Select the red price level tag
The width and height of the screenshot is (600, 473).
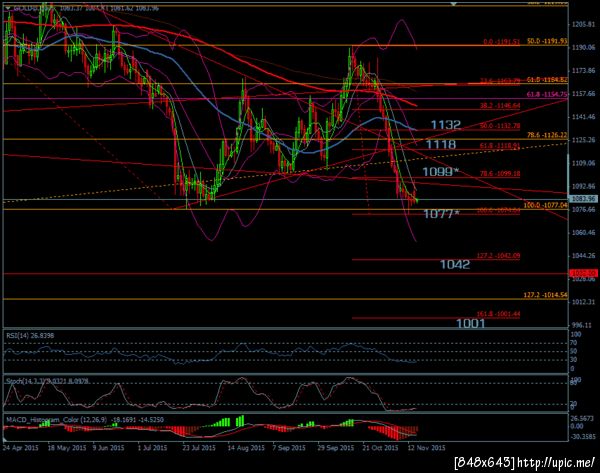click(x=584, y=273)
